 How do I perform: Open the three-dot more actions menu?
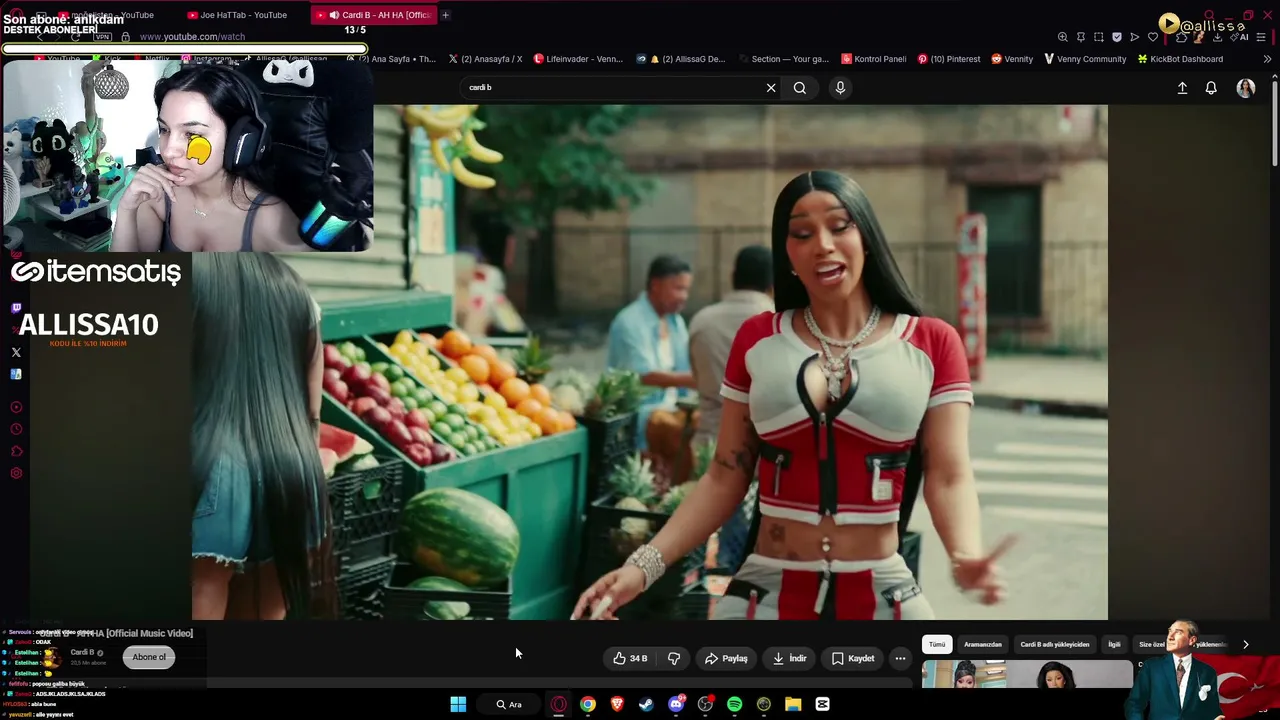(x=900, y=658)
